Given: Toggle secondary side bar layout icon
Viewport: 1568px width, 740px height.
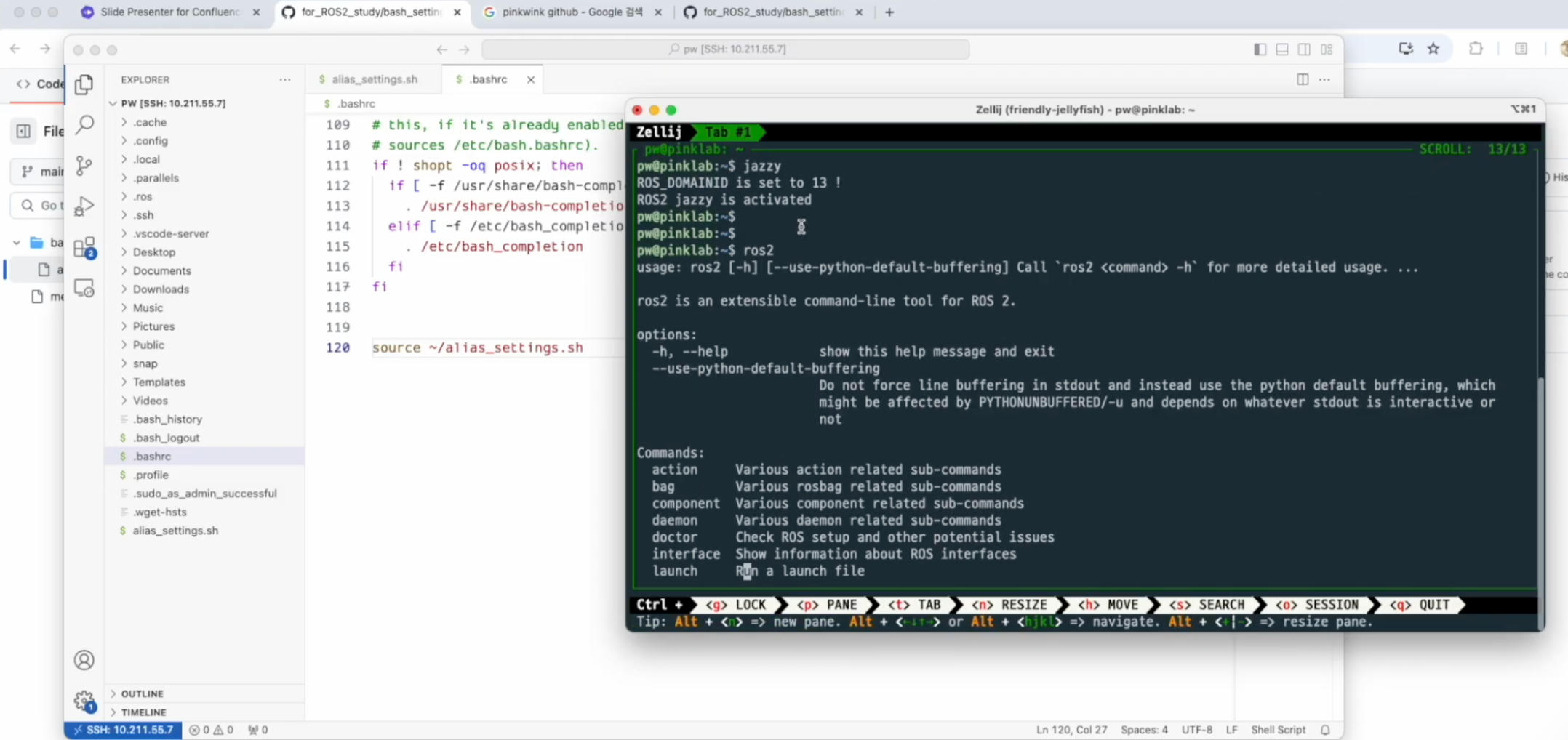Looking at the screenshot, I should (1304, 49).
